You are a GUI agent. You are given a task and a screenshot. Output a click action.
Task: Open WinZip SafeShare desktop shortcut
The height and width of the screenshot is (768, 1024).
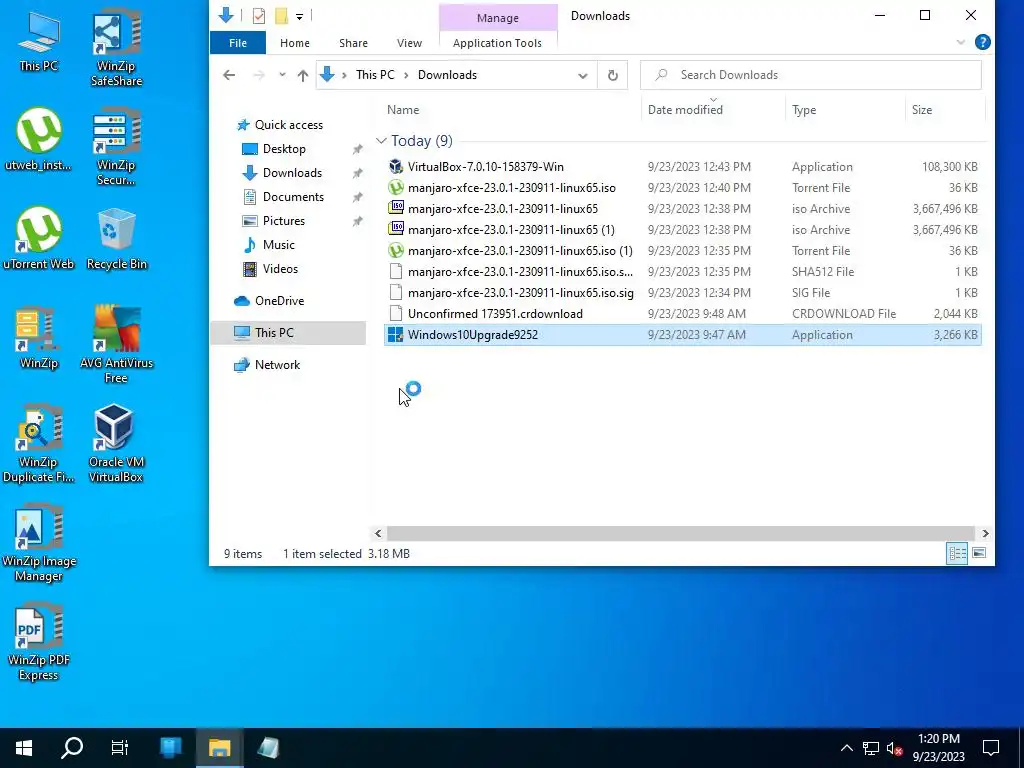(x=116, y=47)
